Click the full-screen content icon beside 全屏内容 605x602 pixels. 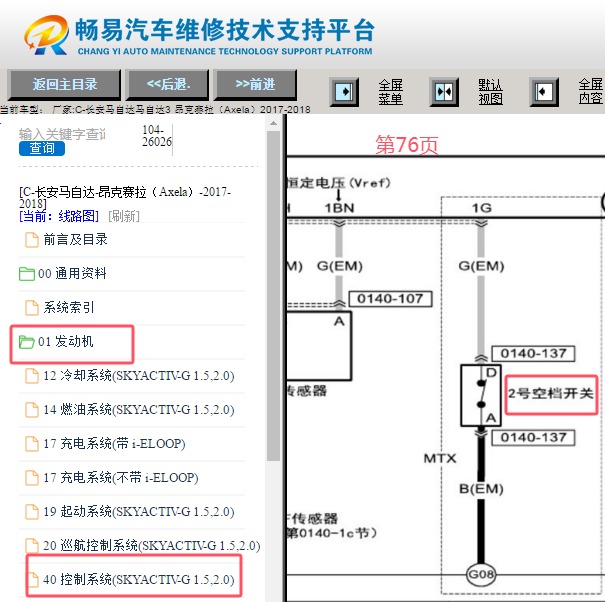coord(544,92)
